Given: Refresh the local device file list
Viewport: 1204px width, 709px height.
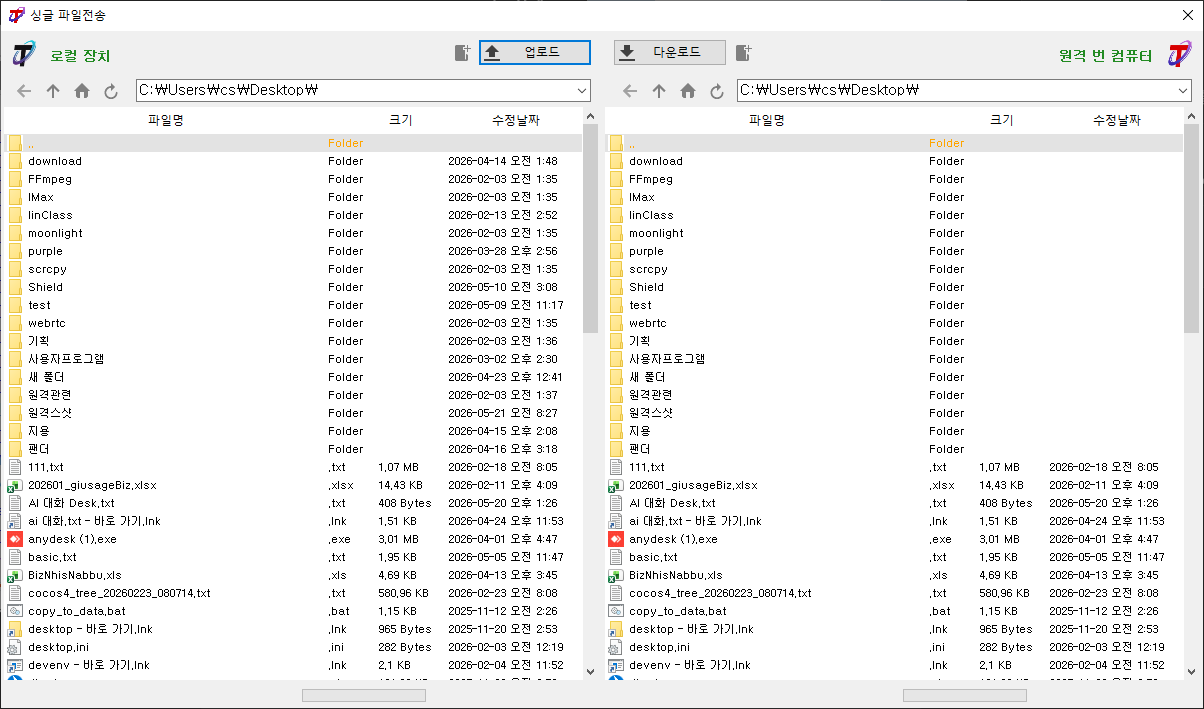Looking at the screenshot, I should click(x=111, y=91).
